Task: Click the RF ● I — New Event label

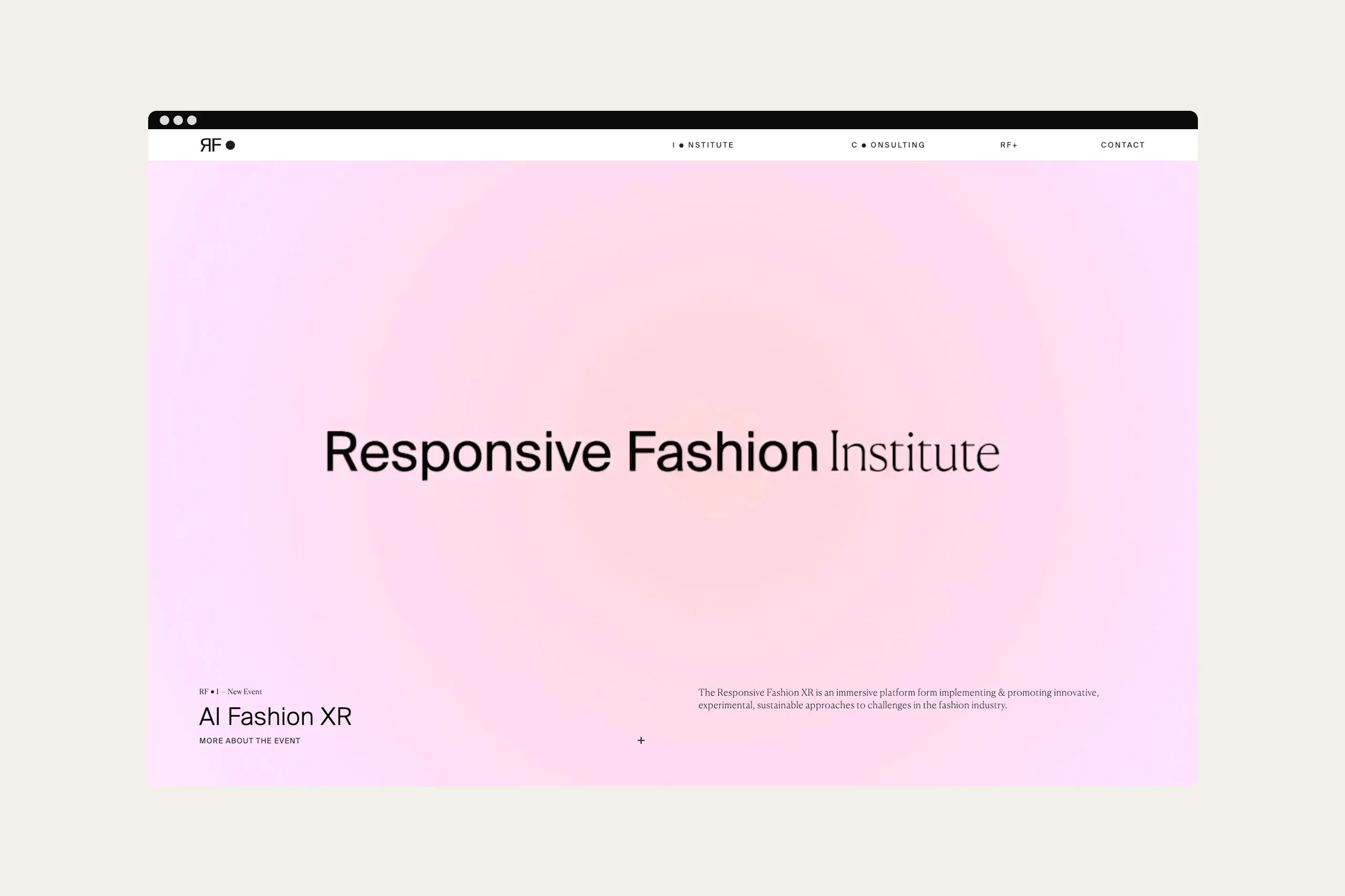Action: (x=230, y=691)
